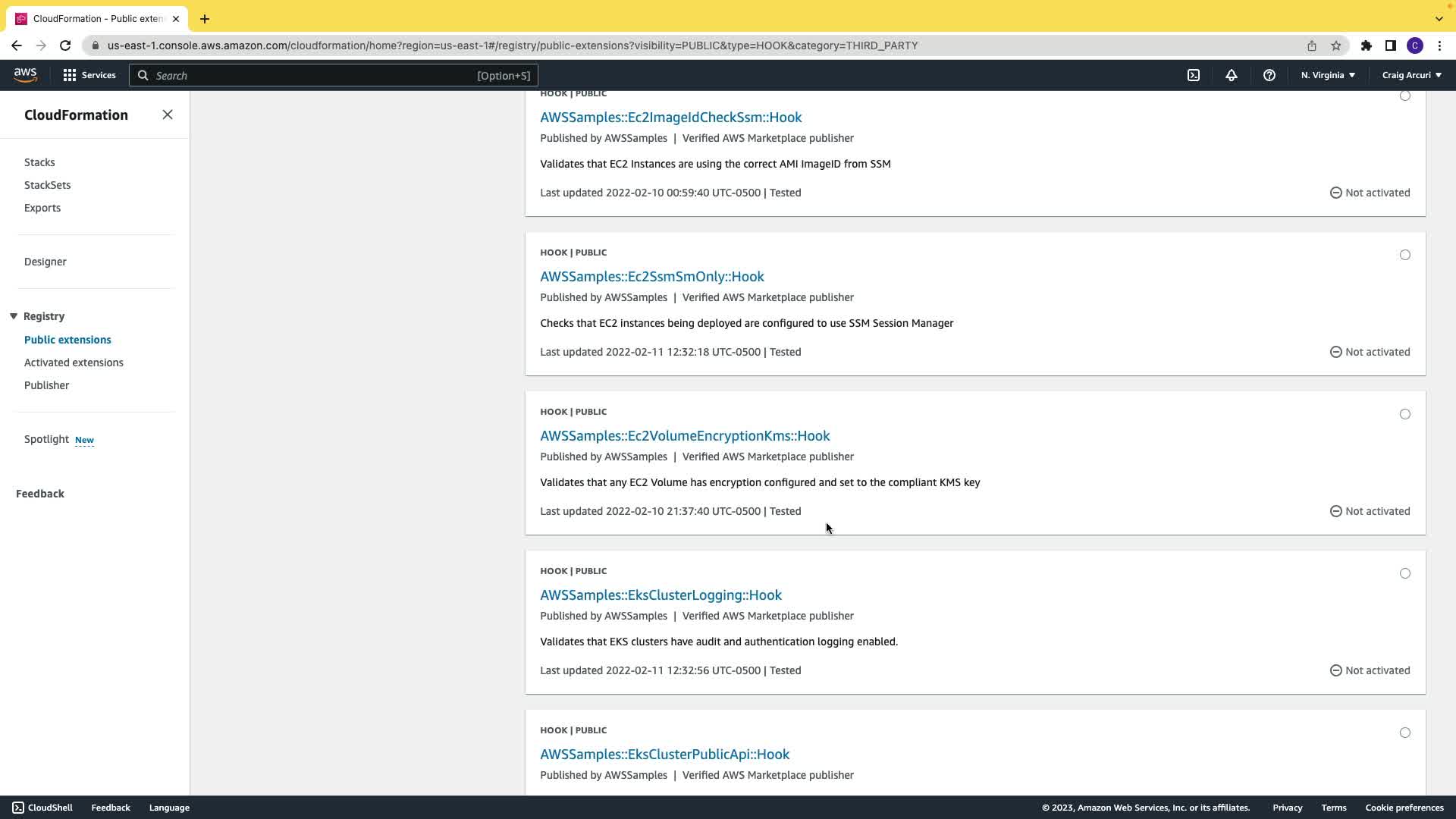
Task: Select the Ec2VolumeEncryptionKms Hook radio button
Action: (1405, 414)
